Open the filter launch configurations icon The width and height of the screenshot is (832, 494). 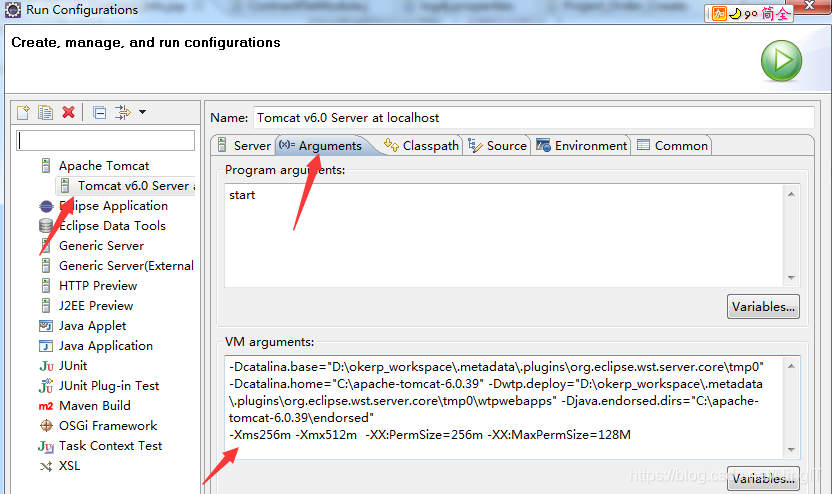coord(123,112)
